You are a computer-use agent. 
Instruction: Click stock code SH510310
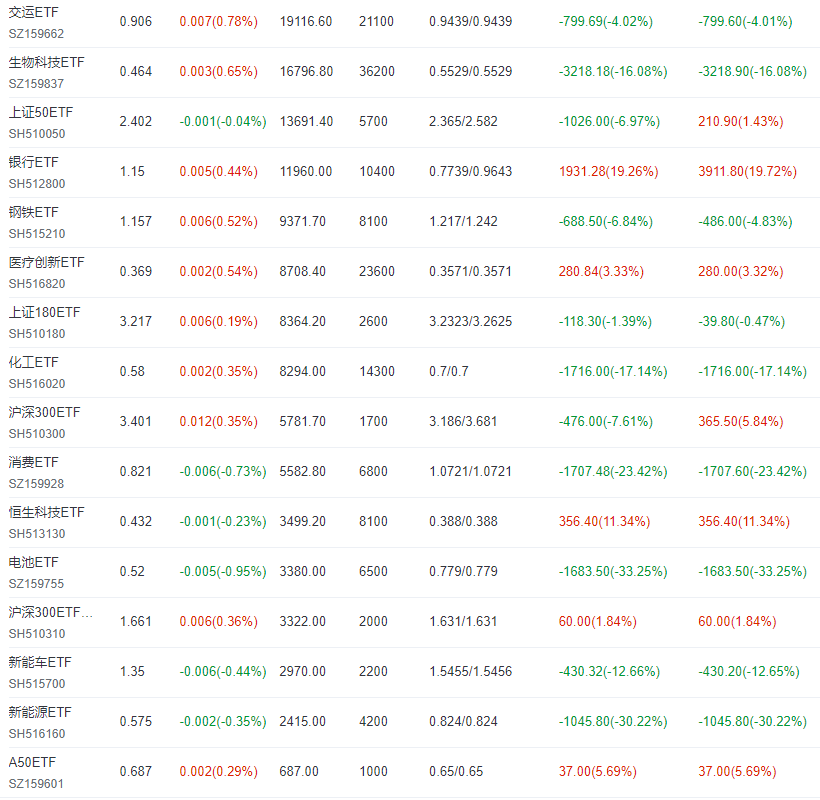tap(37, 634)
